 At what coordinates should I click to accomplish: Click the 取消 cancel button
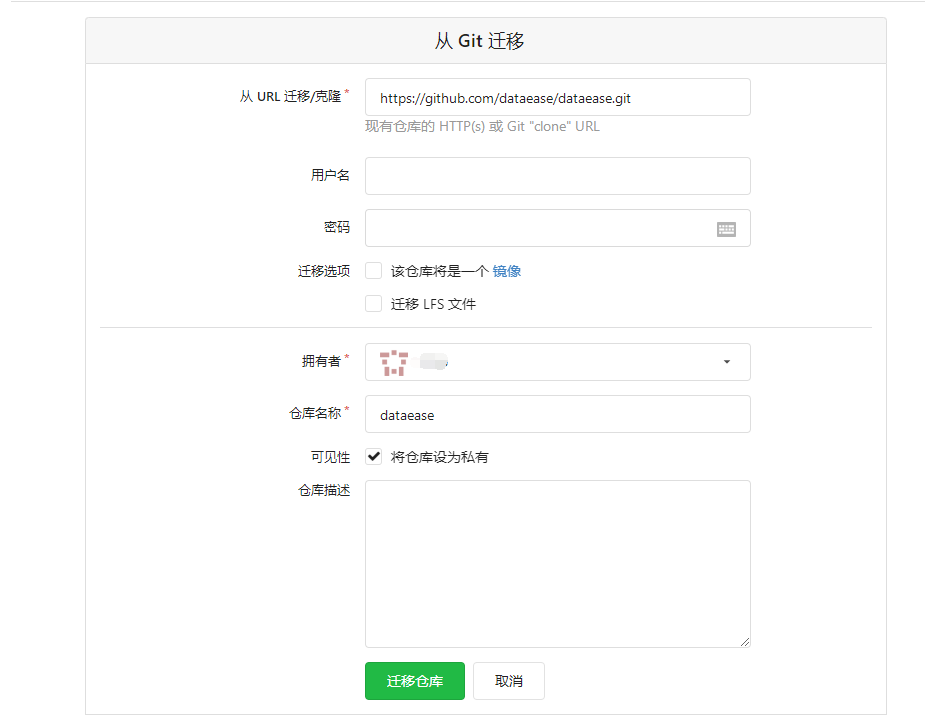point(509,681)
